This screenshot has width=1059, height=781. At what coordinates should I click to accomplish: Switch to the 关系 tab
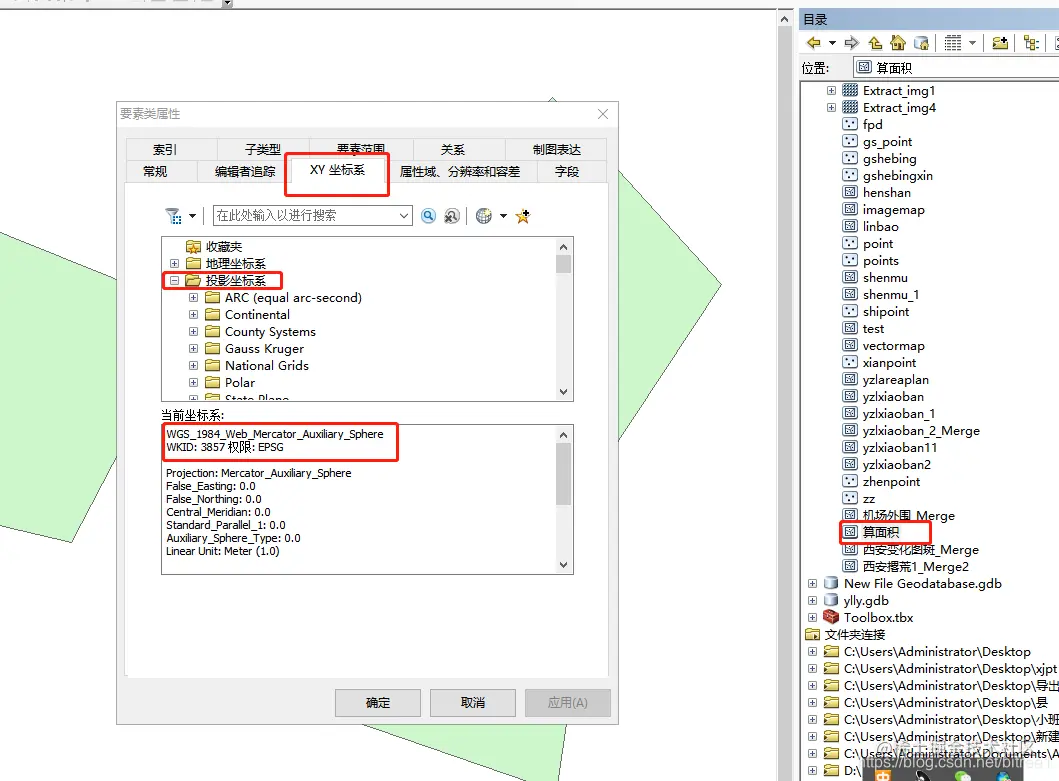click(453, 149)
